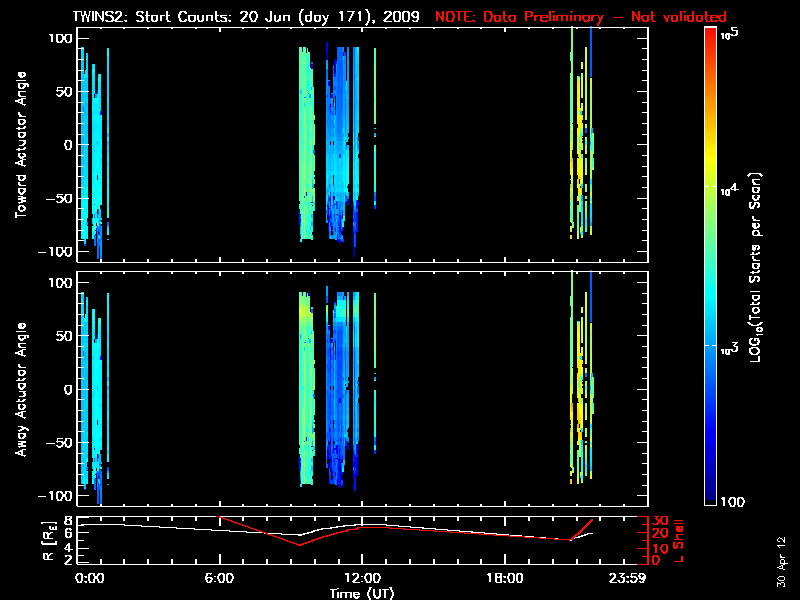Screen dimensions: 800x600
Task: Click the "100" label at the color bar bottom
Action: coord(732,501)
